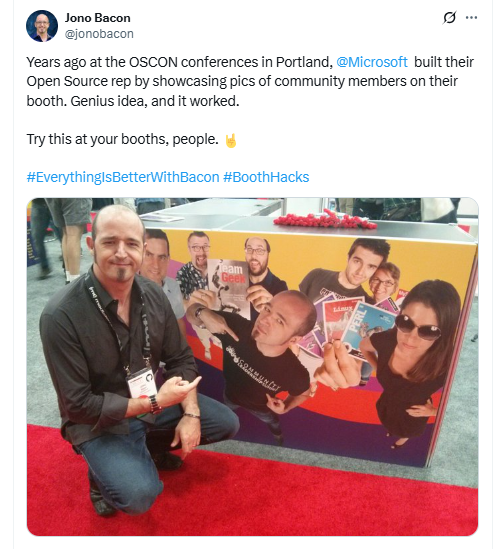The height and width of the screenshot is (549, 500).
Task: Click the Team Geek book in photo
Action: tap(229, 285)
